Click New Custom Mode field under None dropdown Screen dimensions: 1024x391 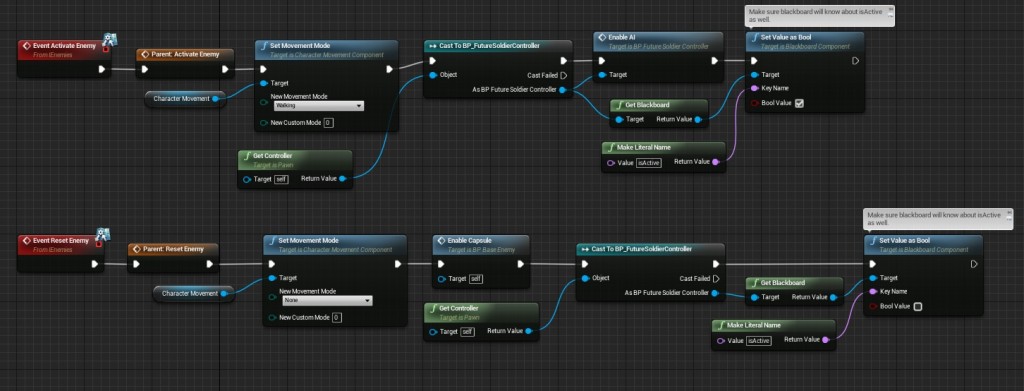tap(336, 318)
